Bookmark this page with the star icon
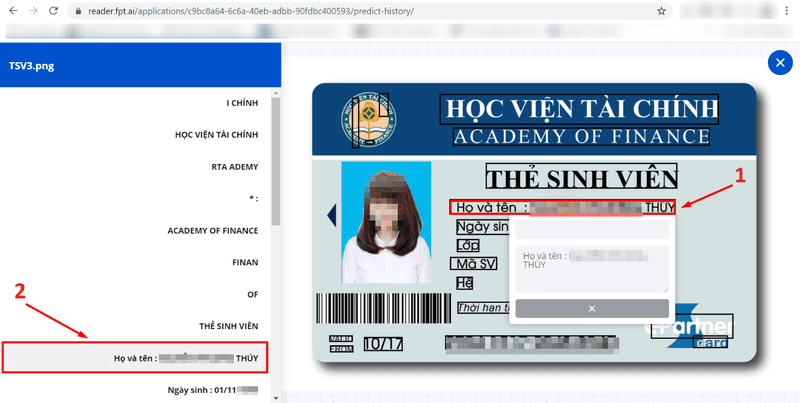 pos(661,11)
